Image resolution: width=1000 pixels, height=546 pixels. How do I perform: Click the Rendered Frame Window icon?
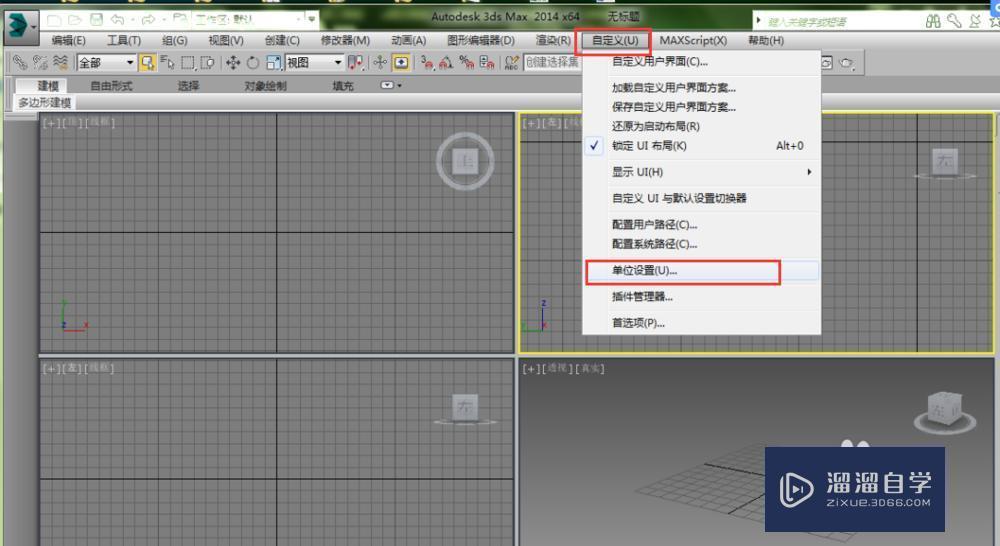coord(827,63)
